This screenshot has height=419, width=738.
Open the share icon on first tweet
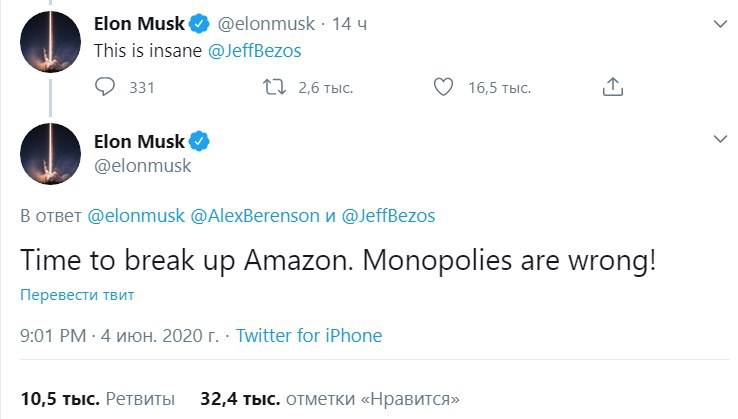pyautogui.click(x=612, y=87)
